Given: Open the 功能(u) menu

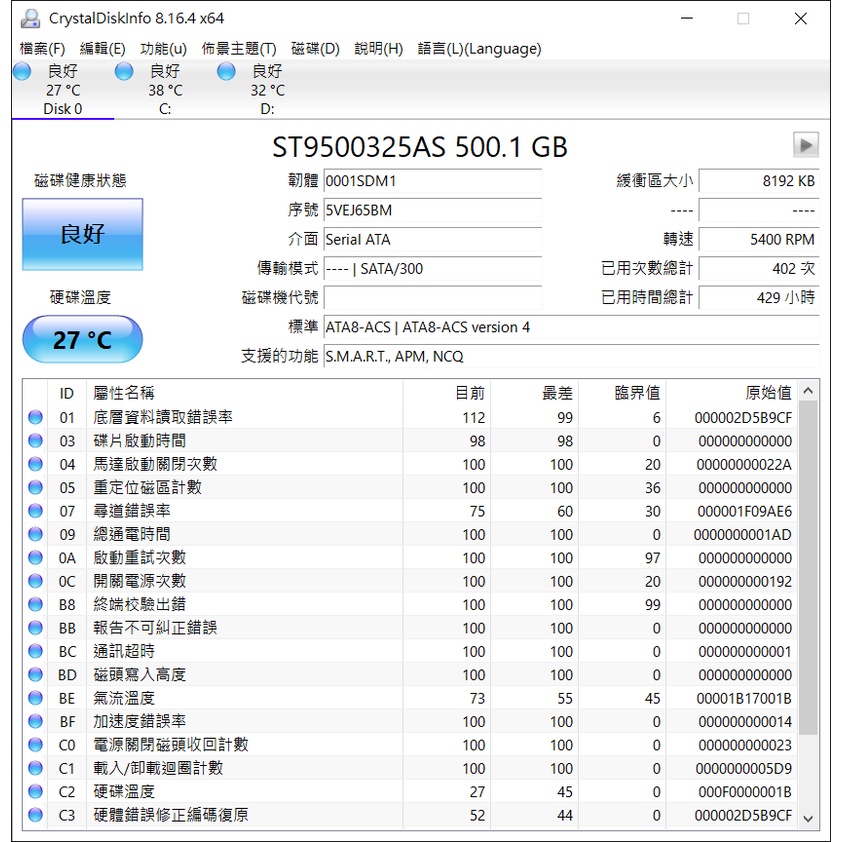Looking at the screenshot, I should [160, 47].
